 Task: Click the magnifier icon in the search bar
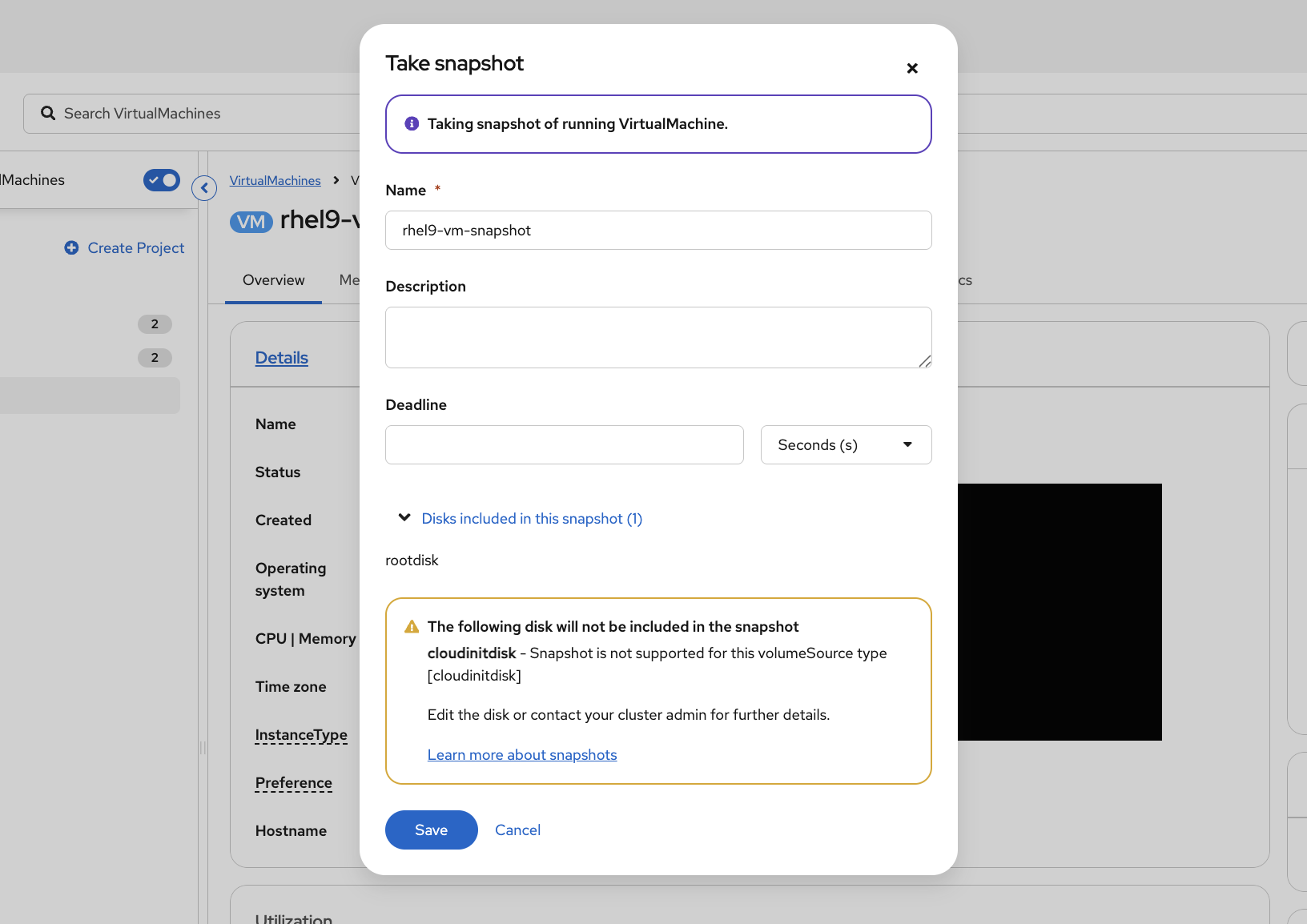[x=48, y=113]
